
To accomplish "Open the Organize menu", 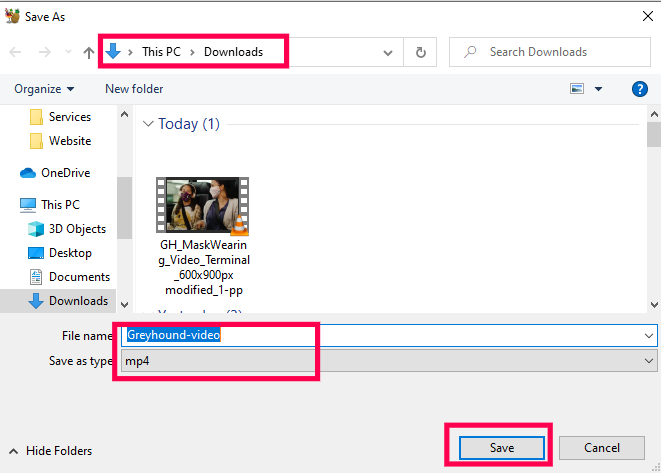I will click(x=44, y=89).
